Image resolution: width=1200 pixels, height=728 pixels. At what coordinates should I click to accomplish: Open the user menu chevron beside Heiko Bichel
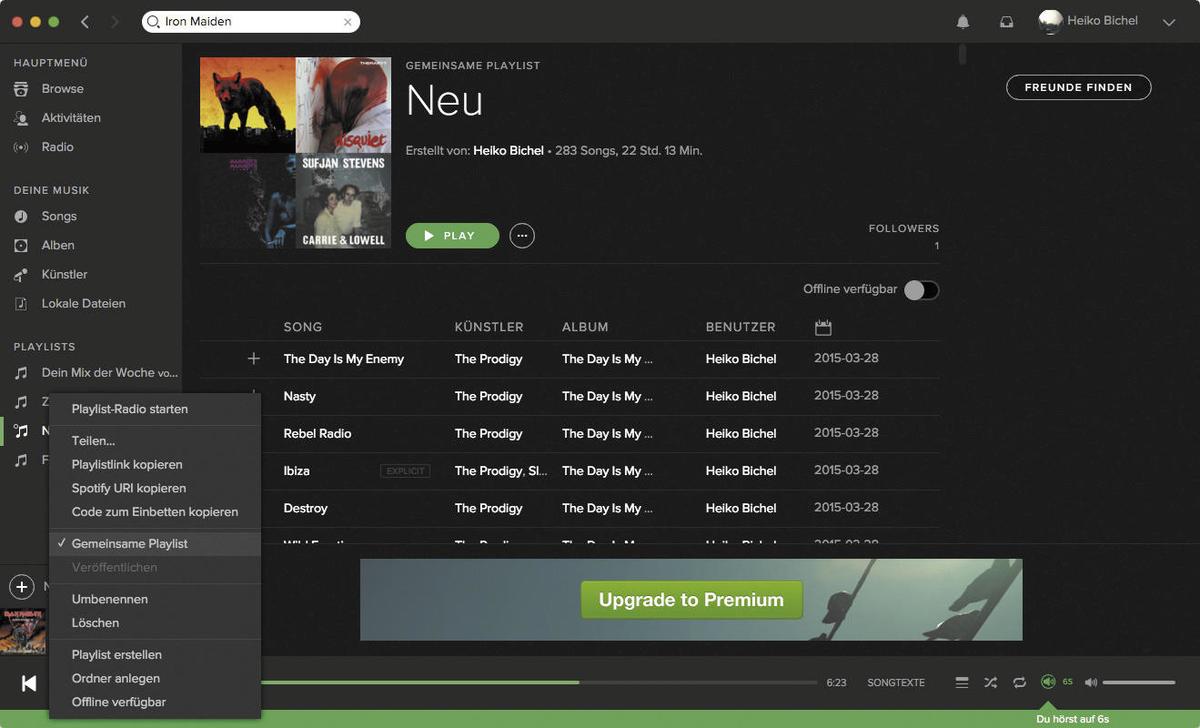click(1169, 22)
